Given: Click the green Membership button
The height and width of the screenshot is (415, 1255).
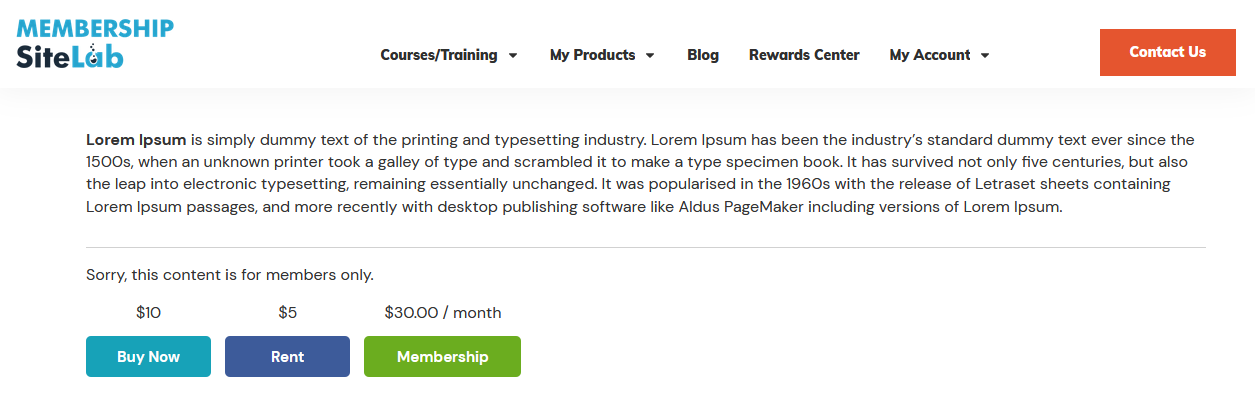Looking at the screenshot, I should click(x=442, y=357).
